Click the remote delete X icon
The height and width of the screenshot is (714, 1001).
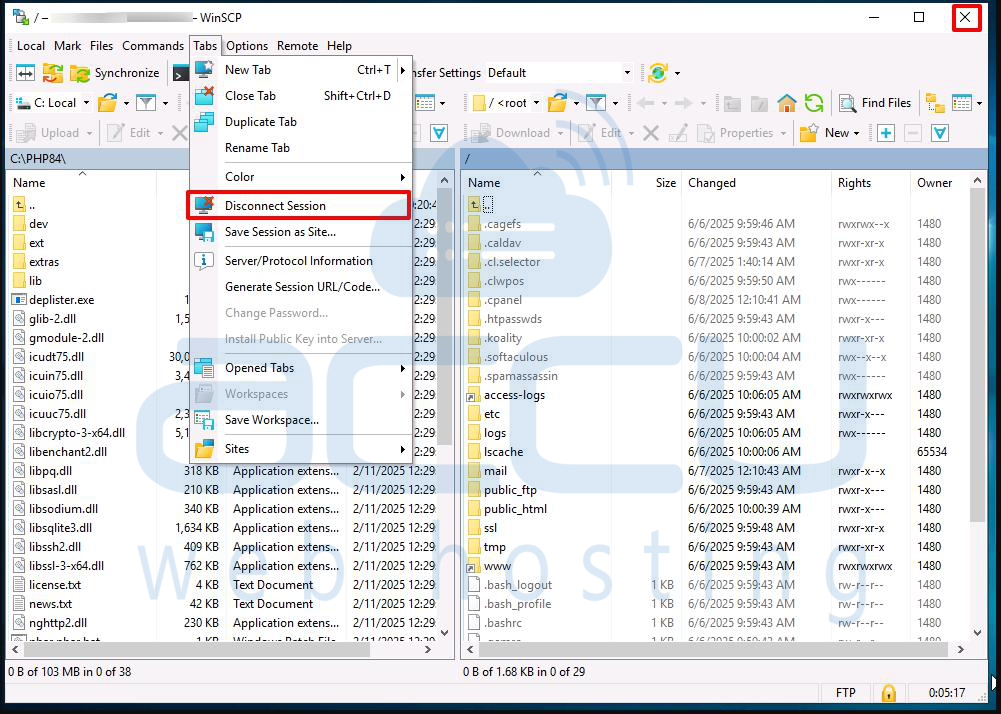(651, 133)
